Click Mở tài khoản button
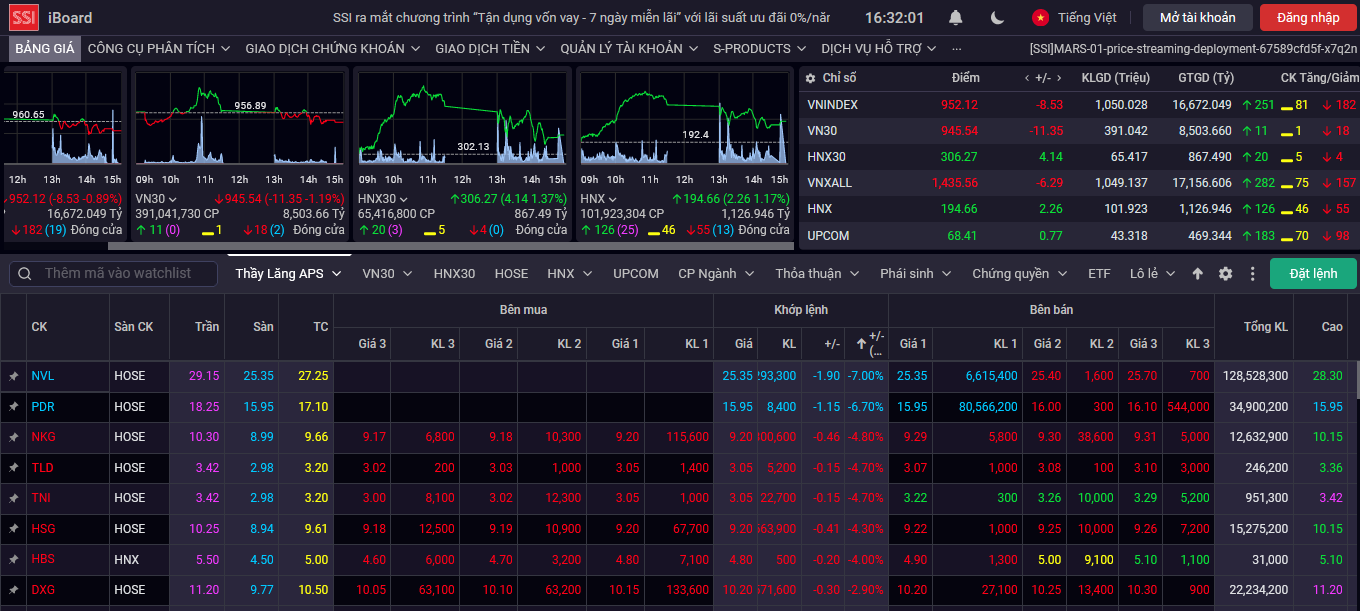Viewport: 1360px width, 611px height. (x=1197, y=18)
